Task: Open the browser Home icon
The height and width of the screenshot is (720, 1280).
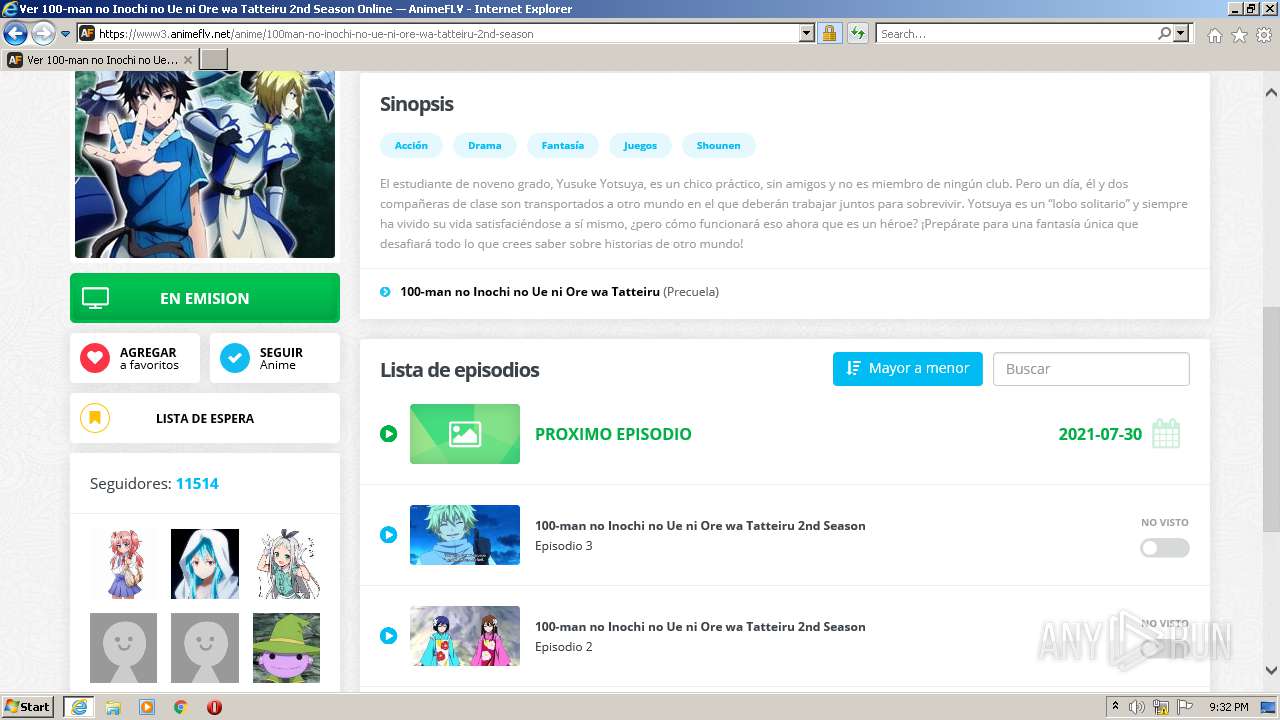Action: [1214, 35]
